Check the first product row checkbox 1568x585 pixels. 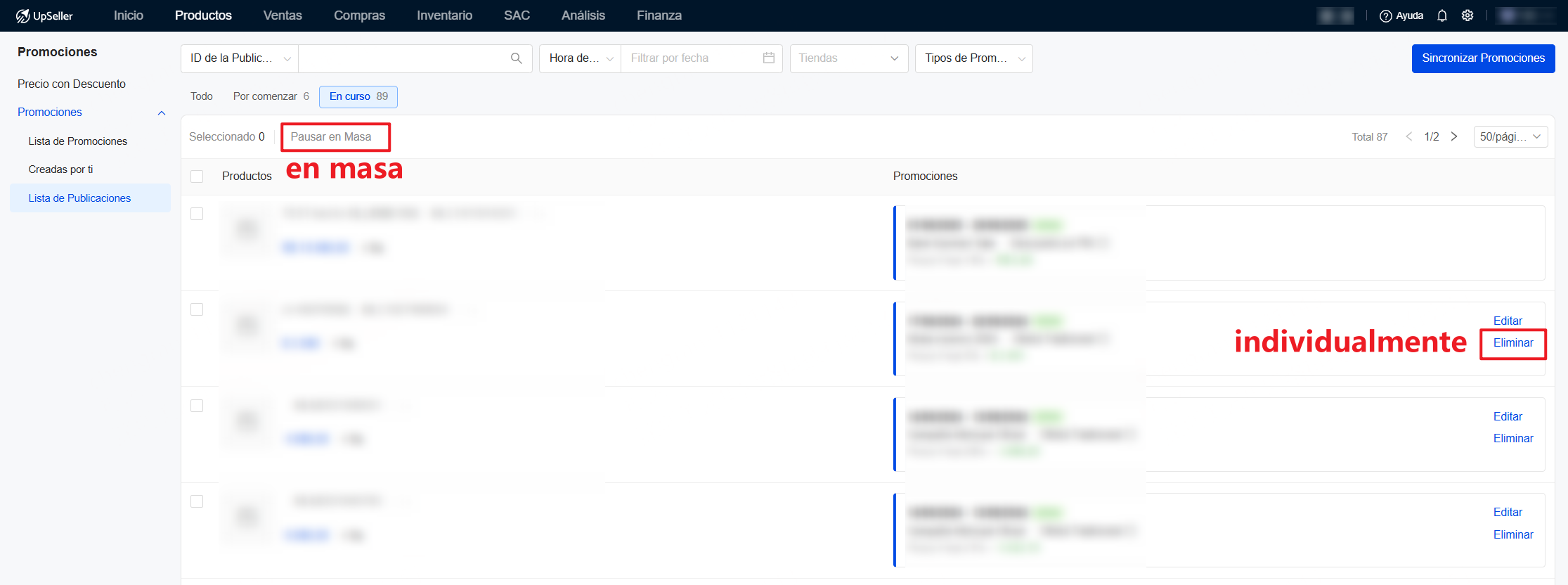pos(197,214)
